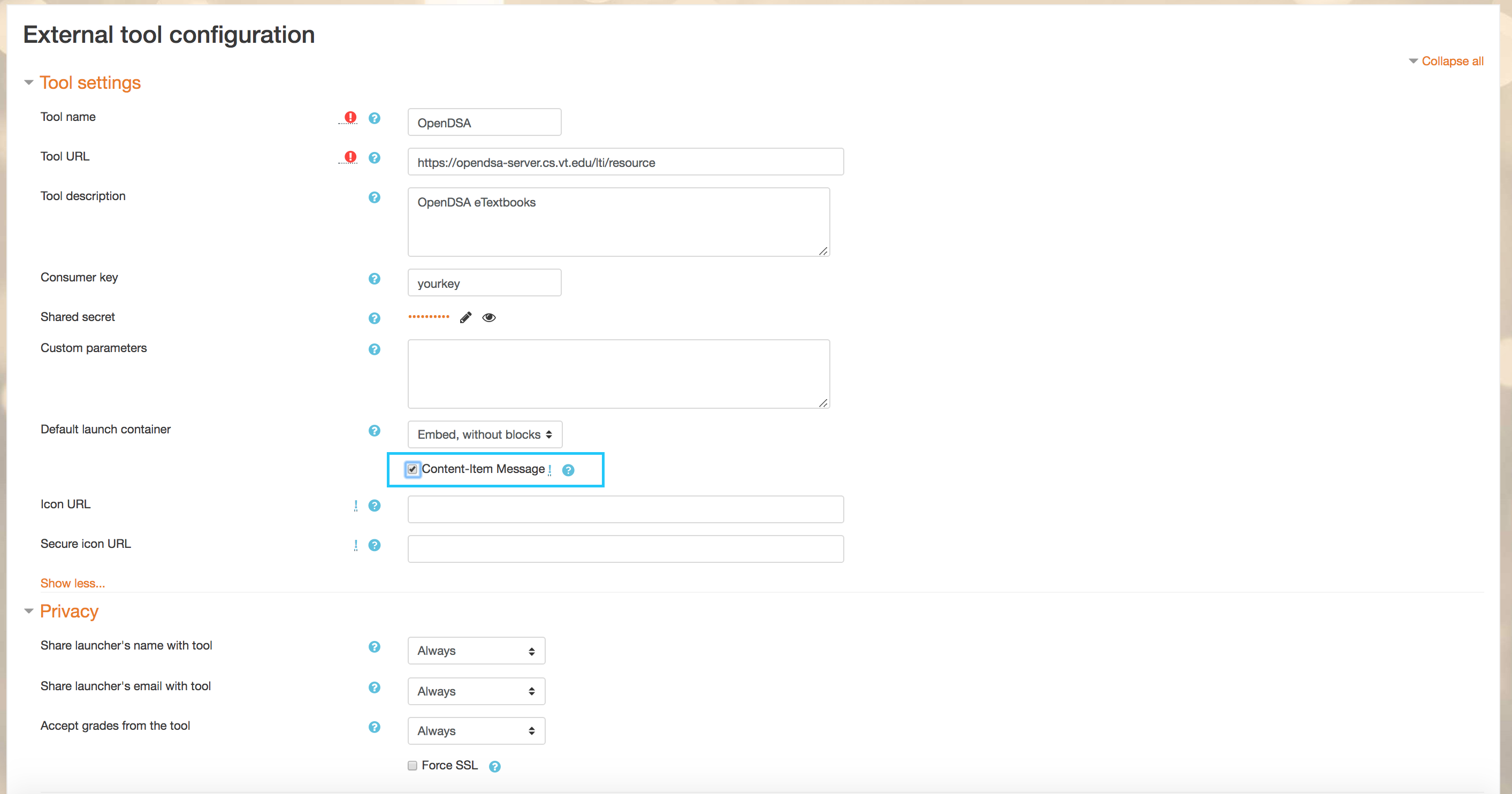The image size is (1512, 794).
Task: Click the Custom parameters text area
Action: pyautogui.click(x=618, y=374)
